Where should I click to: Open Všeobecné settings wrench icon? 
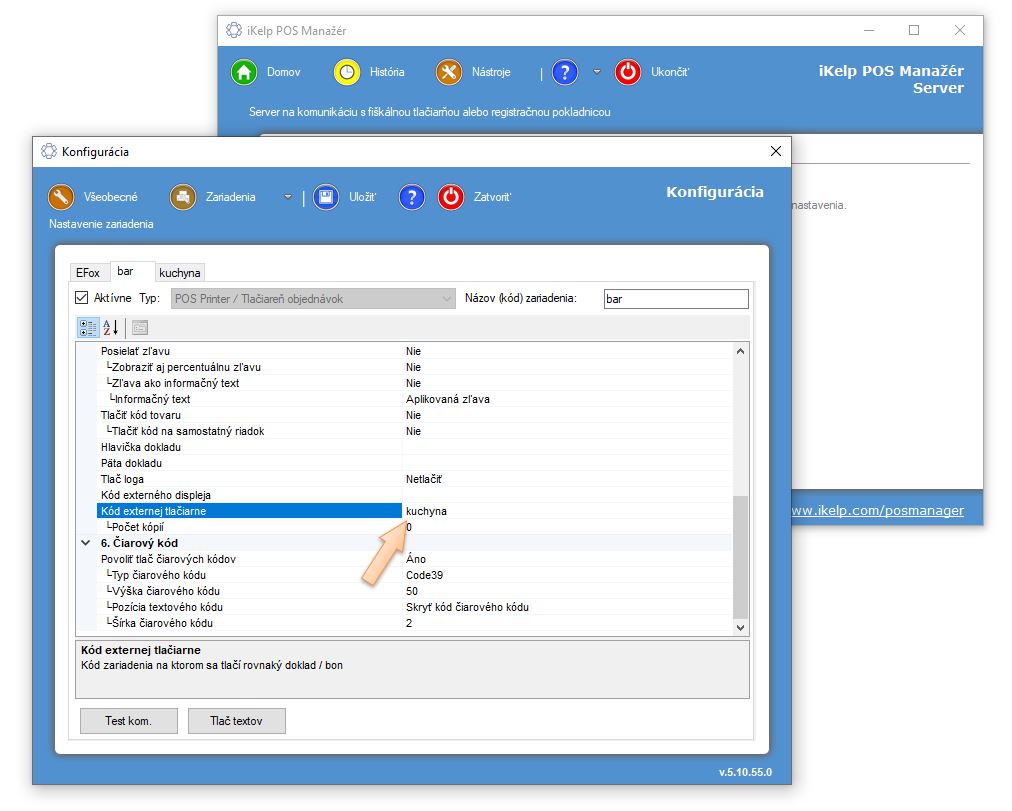click(x=62, y=197)
